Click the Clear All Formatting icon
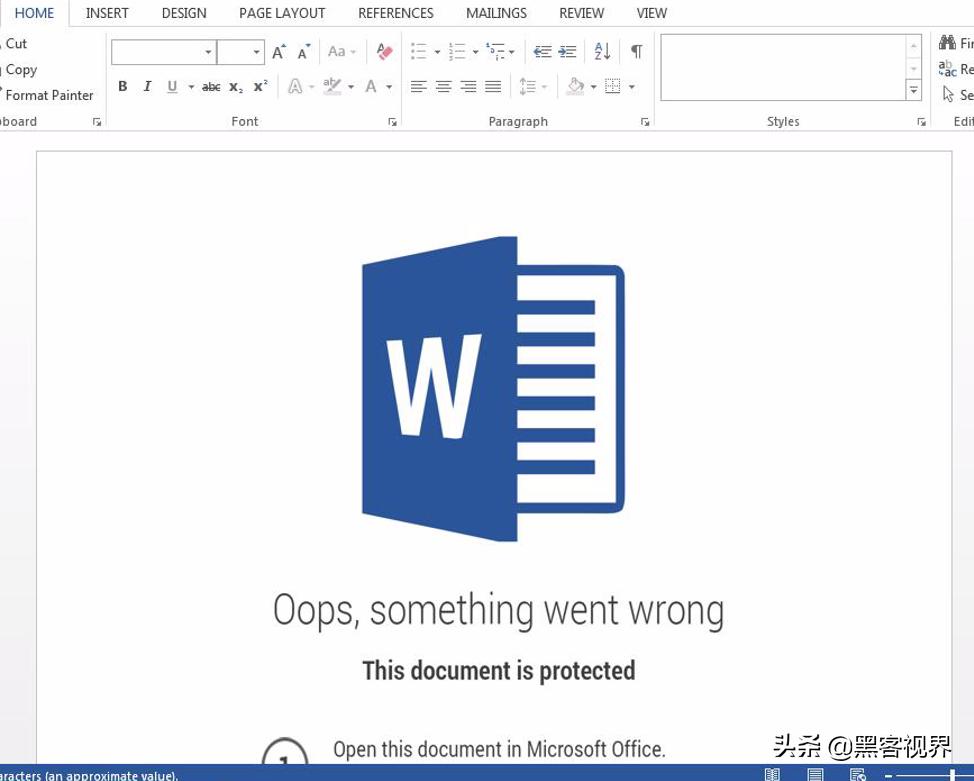The image size is (974, 781). [384, 52]
